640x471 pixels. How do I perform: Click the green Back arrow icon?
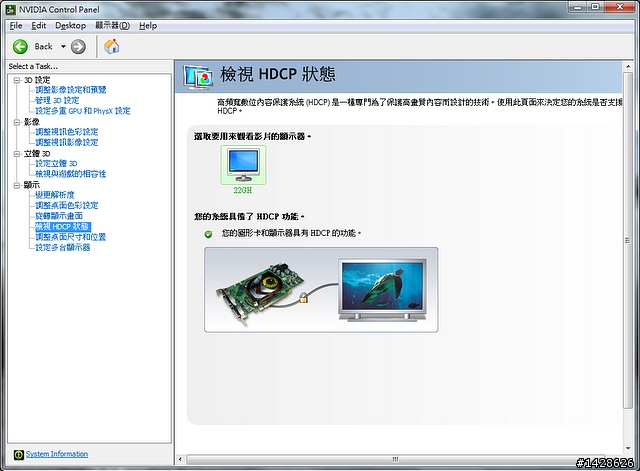tap(20, 47)
